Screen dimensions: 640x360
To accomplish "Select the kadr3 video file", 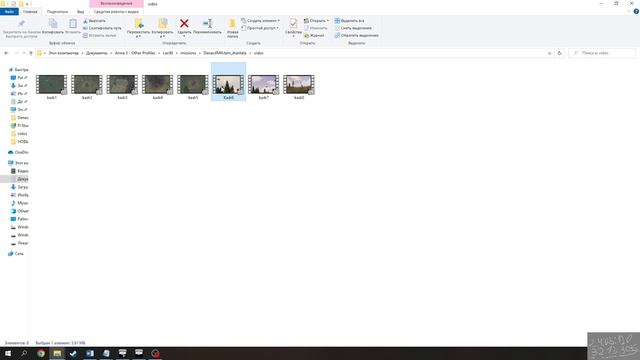I will (122, 87).
